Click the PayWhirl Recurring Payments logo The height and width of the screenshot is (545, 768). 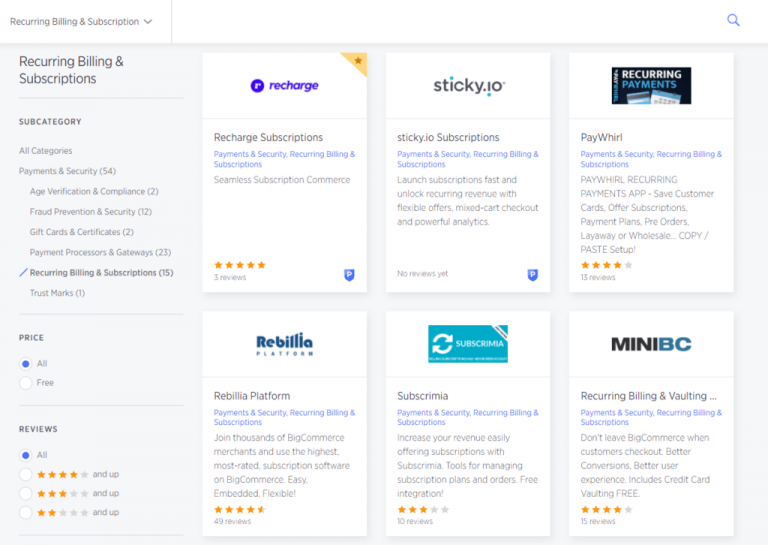(651, 86)
